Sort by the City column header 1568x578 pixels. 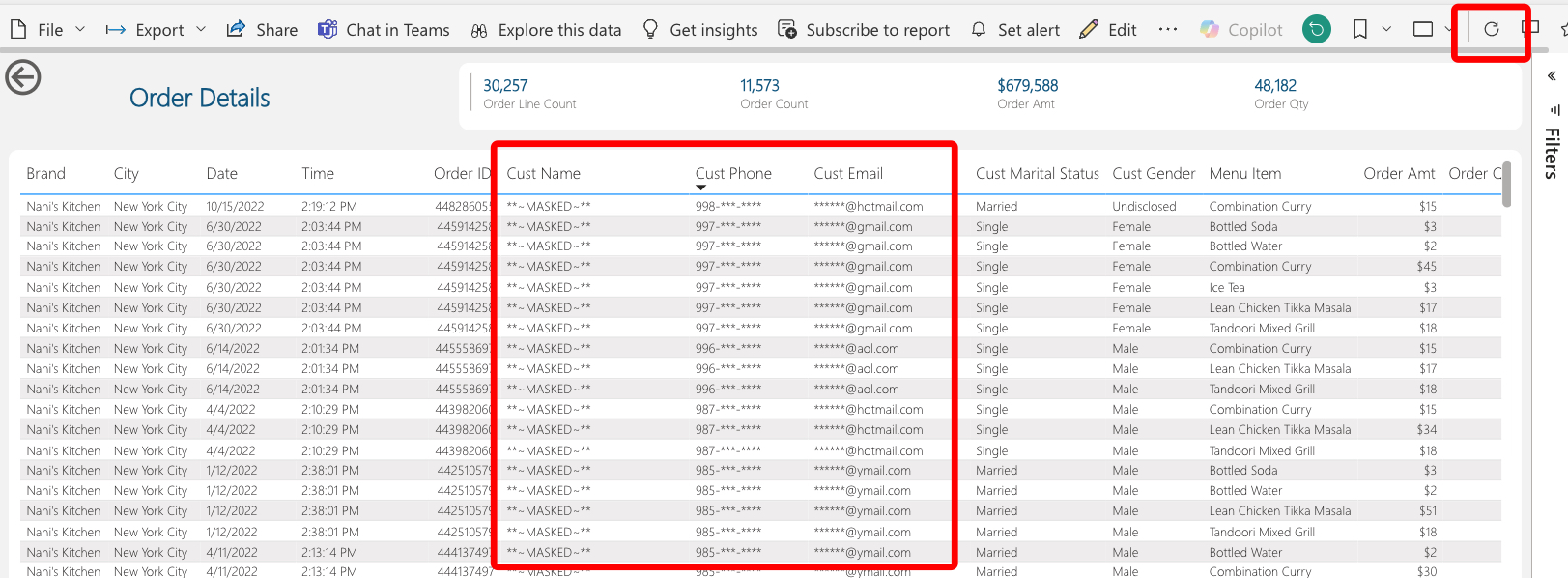(x=127, y=174)
